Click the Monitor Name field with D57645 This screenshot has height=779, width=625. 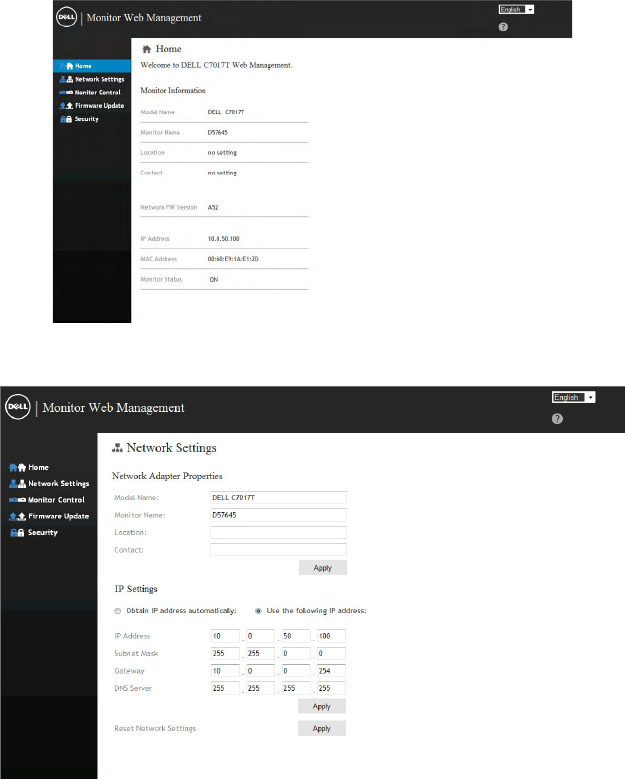coord(278,515)
